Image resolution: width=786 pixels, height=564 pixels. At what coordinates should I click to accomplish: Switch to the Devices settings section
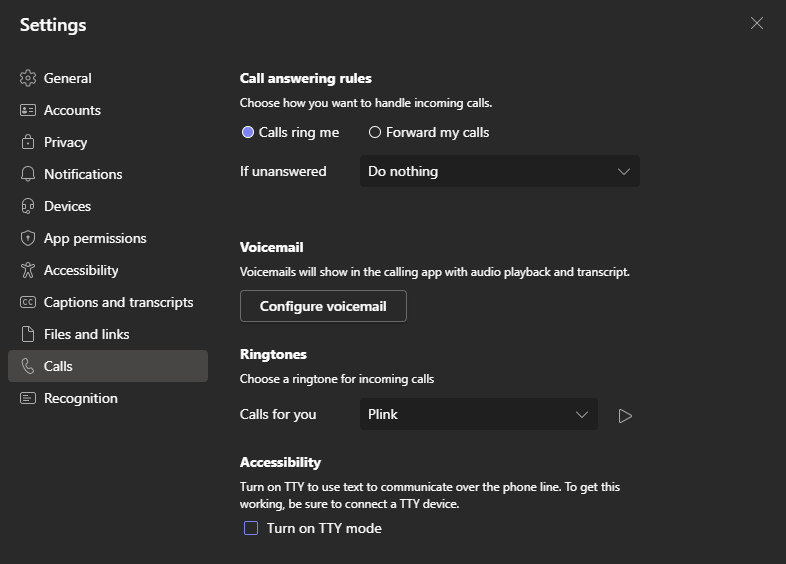[108, 206]
